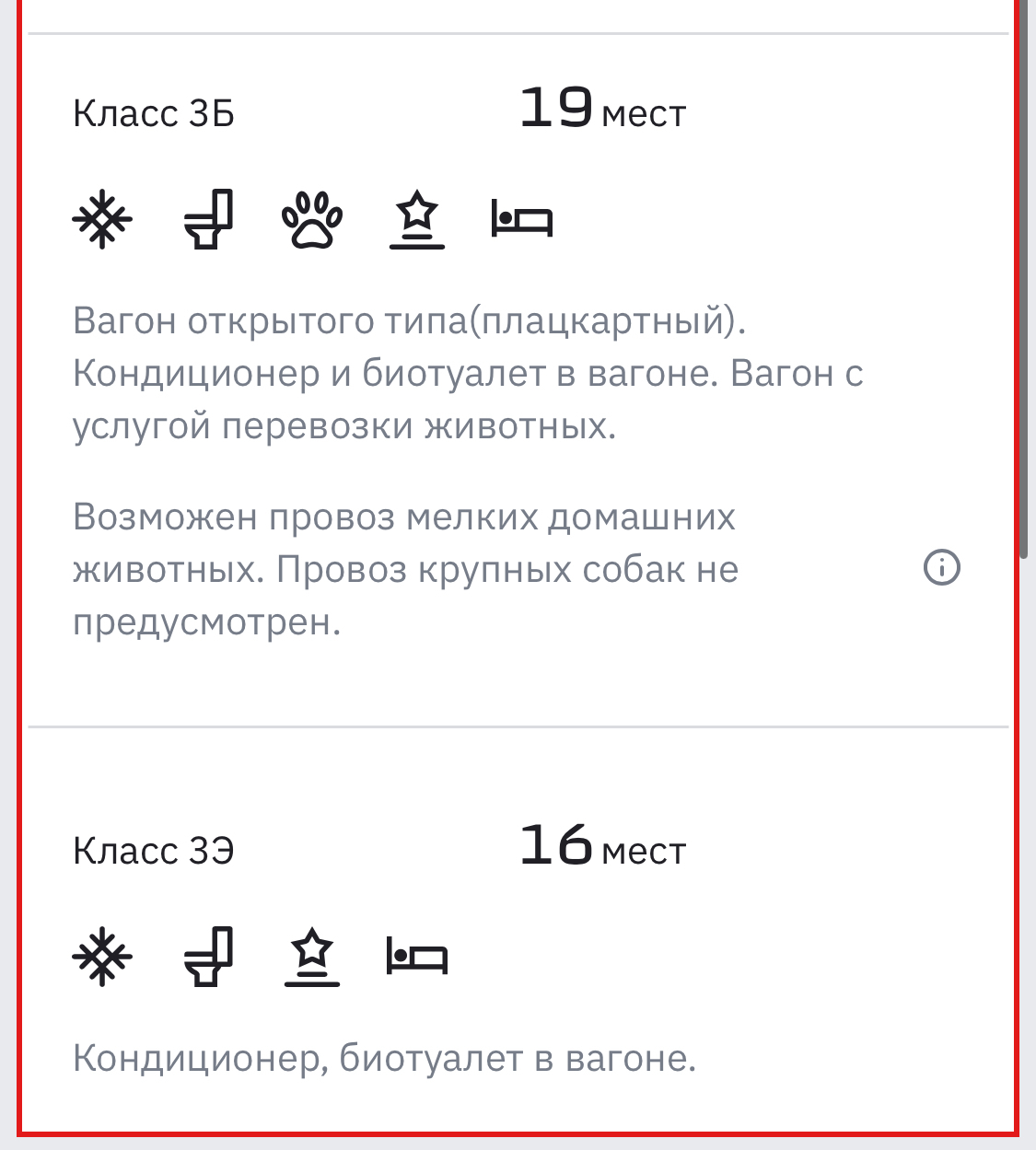Open the info icon beside the pet rules

pos(941,568)
